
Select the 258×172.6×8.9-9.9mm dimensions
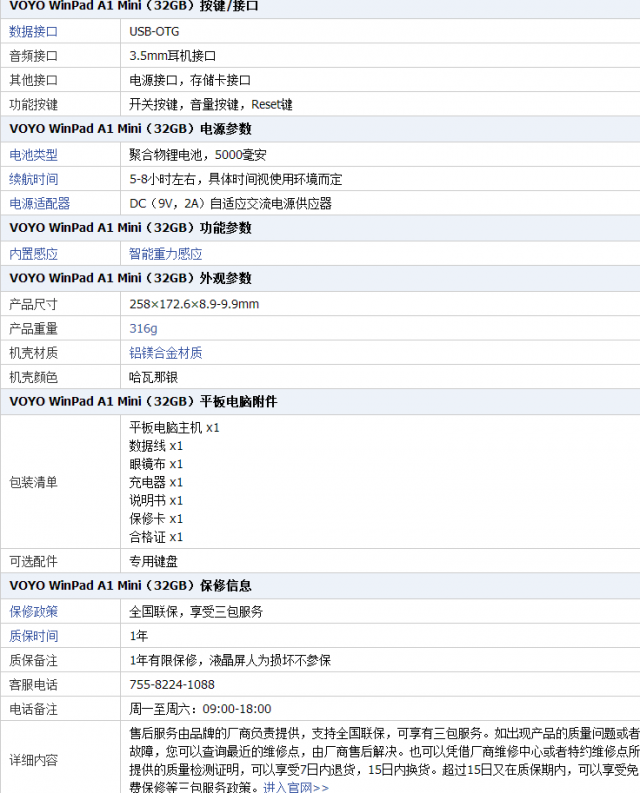[194, 304]
